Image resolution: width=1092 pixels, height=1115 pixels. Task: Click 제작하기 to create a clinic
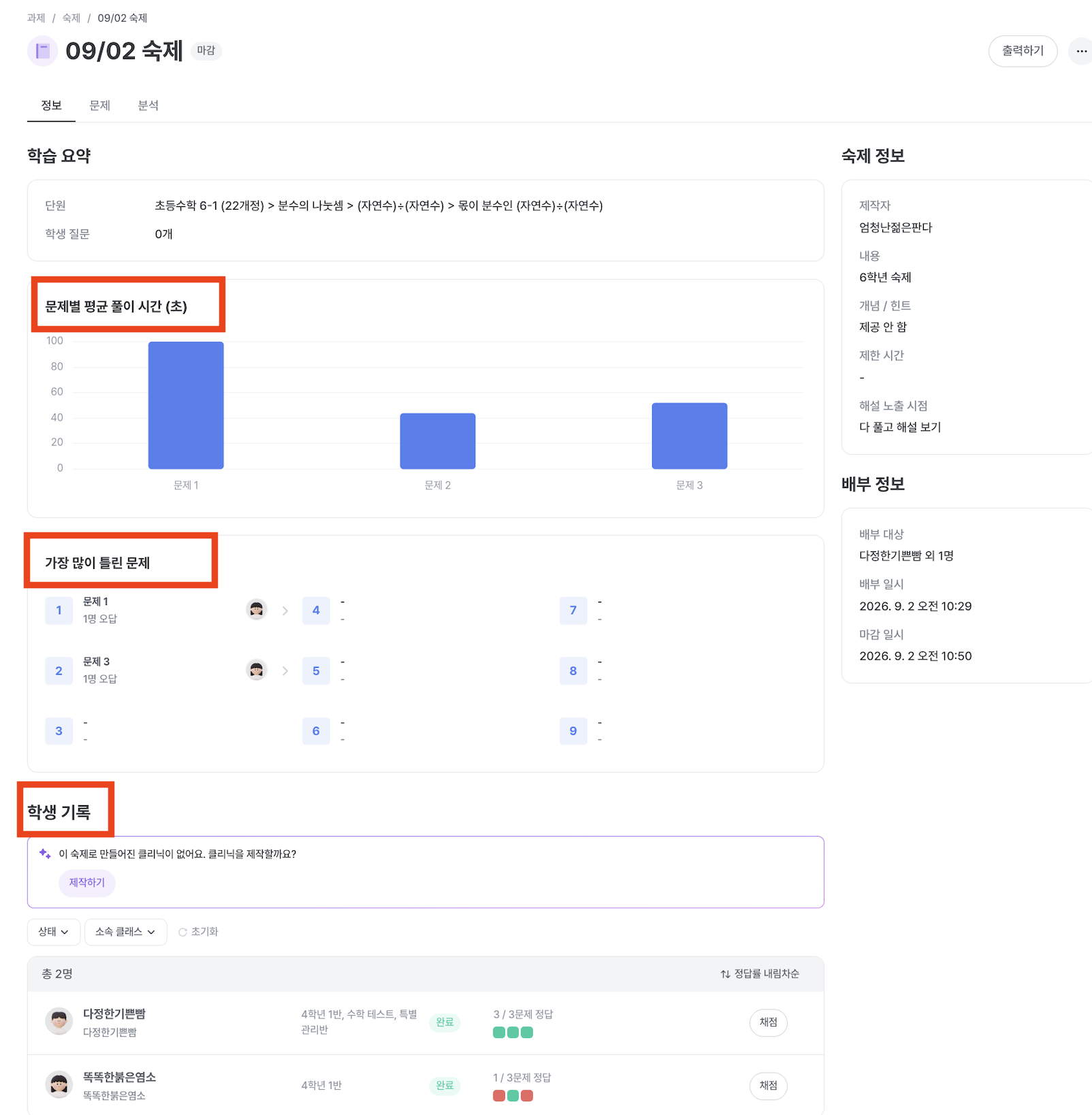(x=87, y=883)
